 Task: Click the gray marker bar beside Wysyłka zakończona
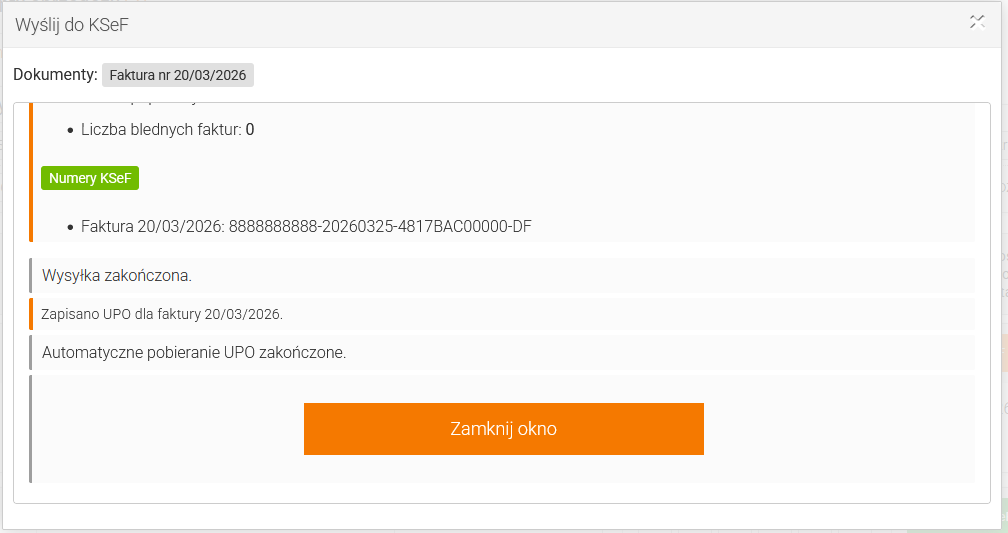(31, 275)
